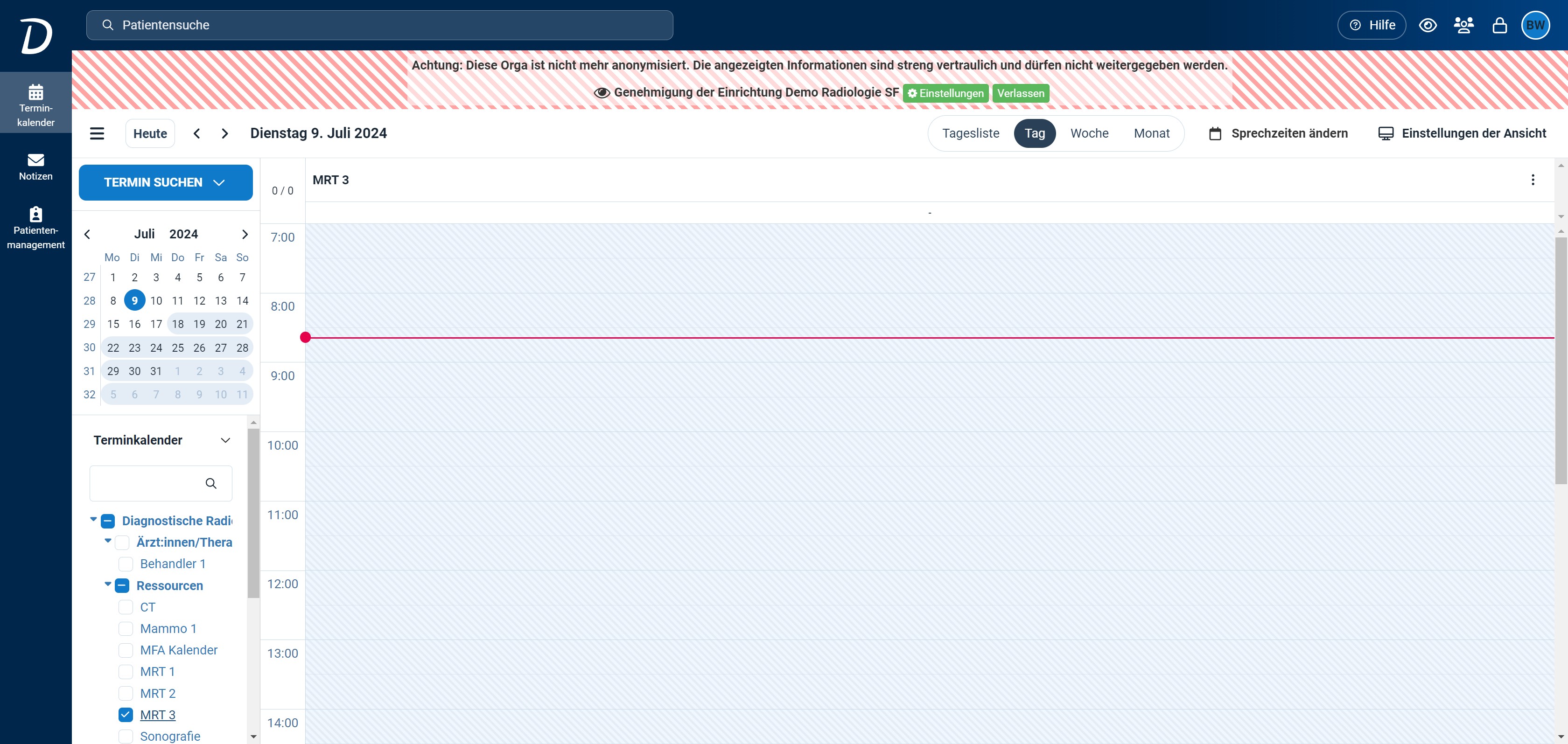This screenshot has height=744, width=1568.
Task: Click the BW user avatar
Action: tap(1535, 26)
